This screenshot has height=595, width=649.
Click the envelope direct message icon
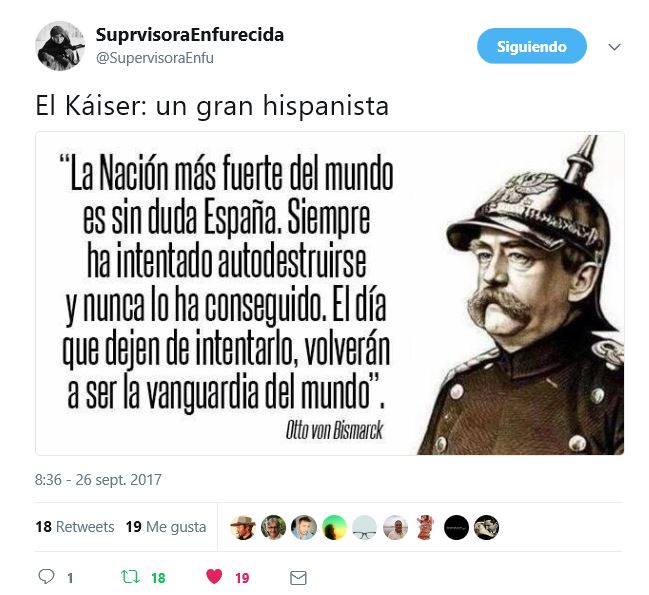(298, 578)
